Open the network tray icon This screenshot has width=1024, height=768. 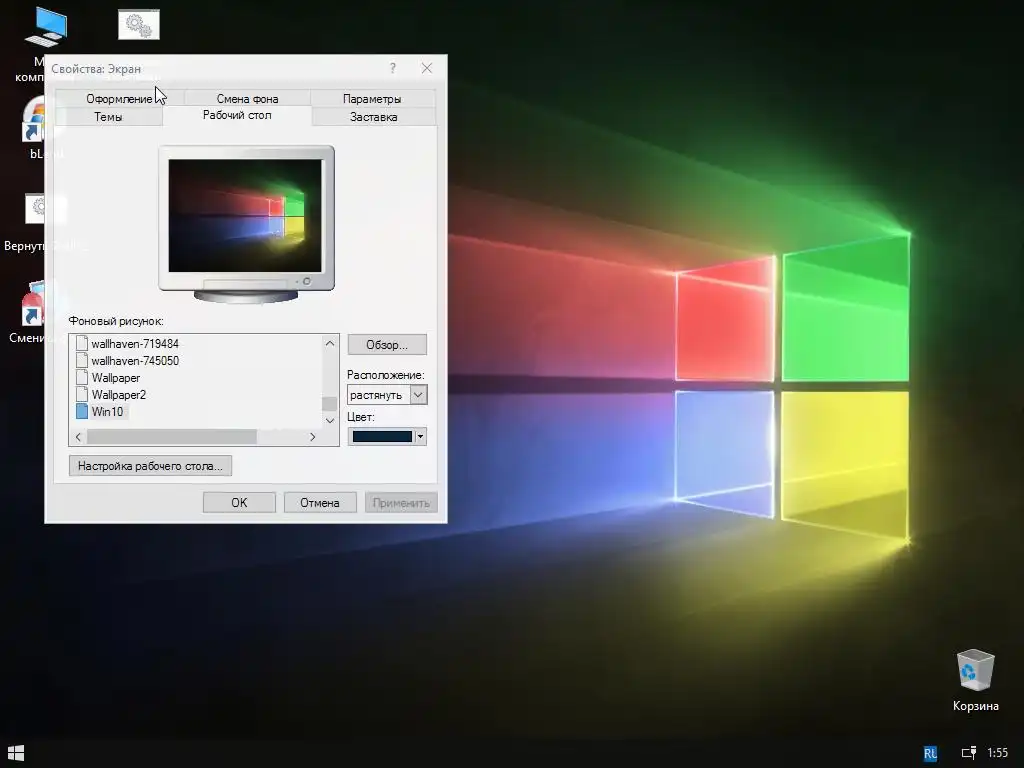click(969, 753)
